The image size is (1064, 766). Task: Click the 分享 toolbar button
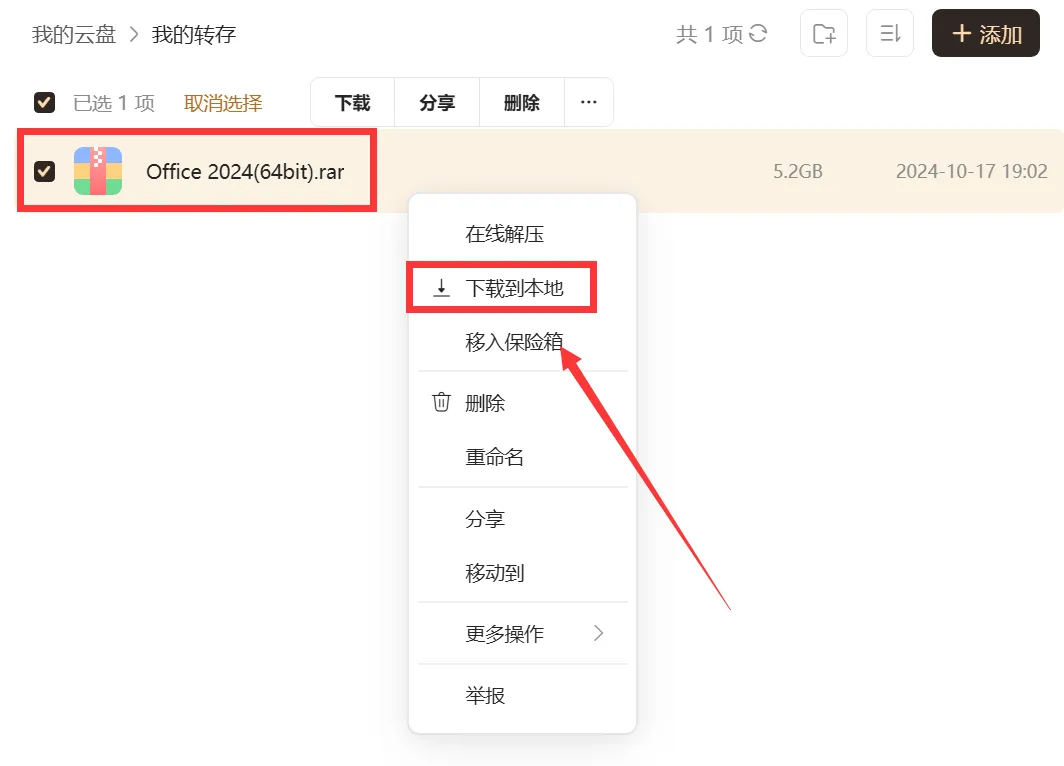click(437, 102)
